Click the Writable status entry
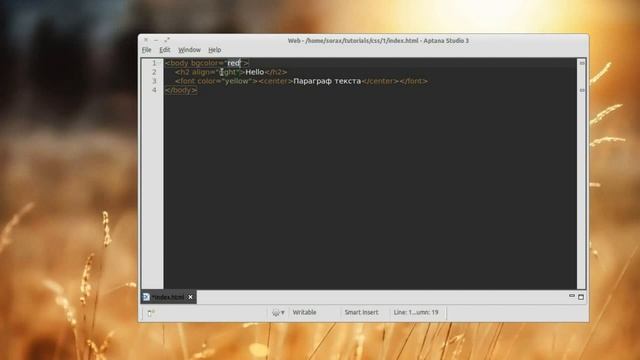Image resolution: width=640 pixels, height=360 pixels. tap(304, 312)
